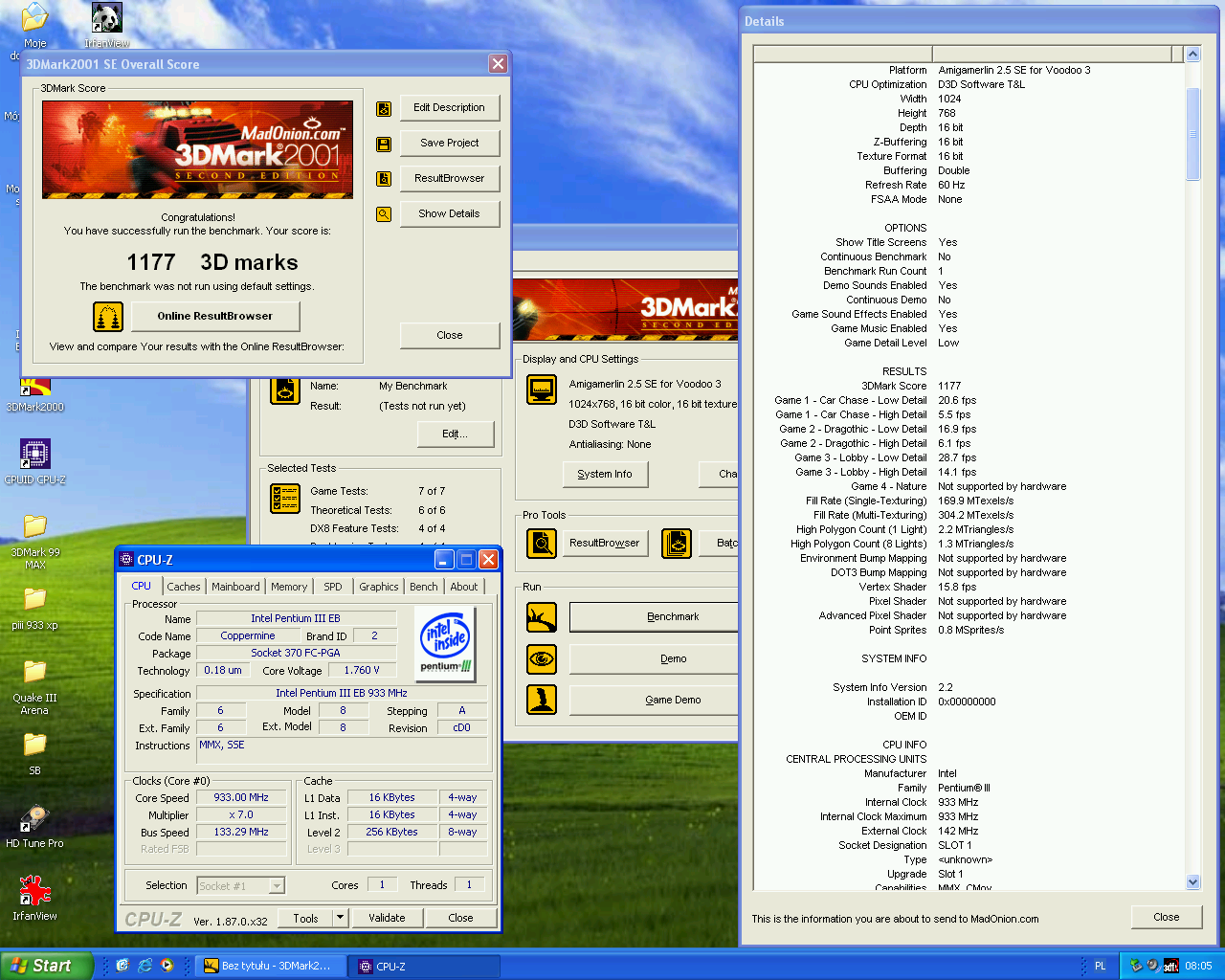
Task: Click the Edit Description button
Action: click(x=450, y=108)
